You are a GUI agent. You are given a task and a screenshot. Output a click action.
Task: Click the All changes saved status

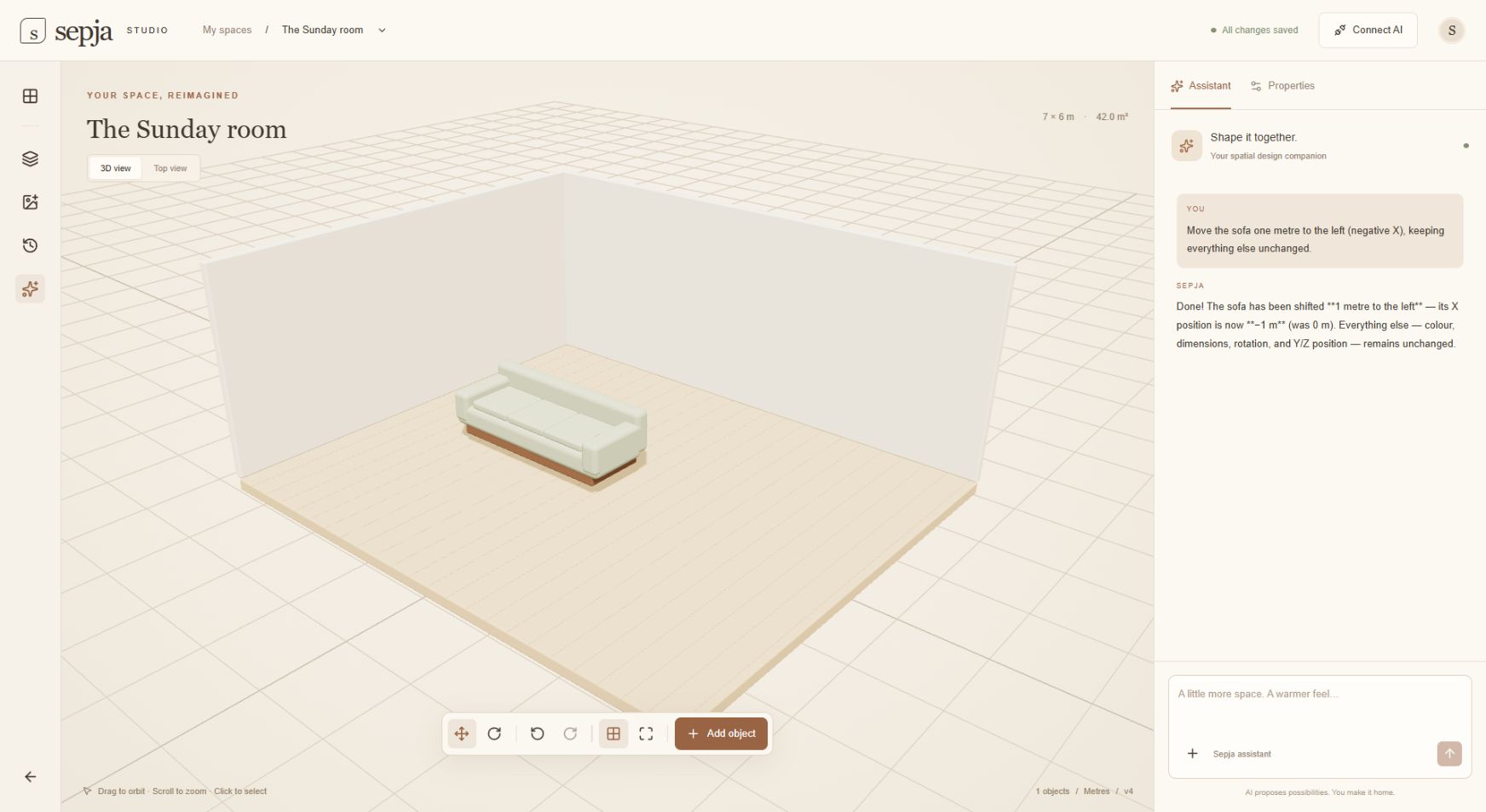[x=1254, y=30]
